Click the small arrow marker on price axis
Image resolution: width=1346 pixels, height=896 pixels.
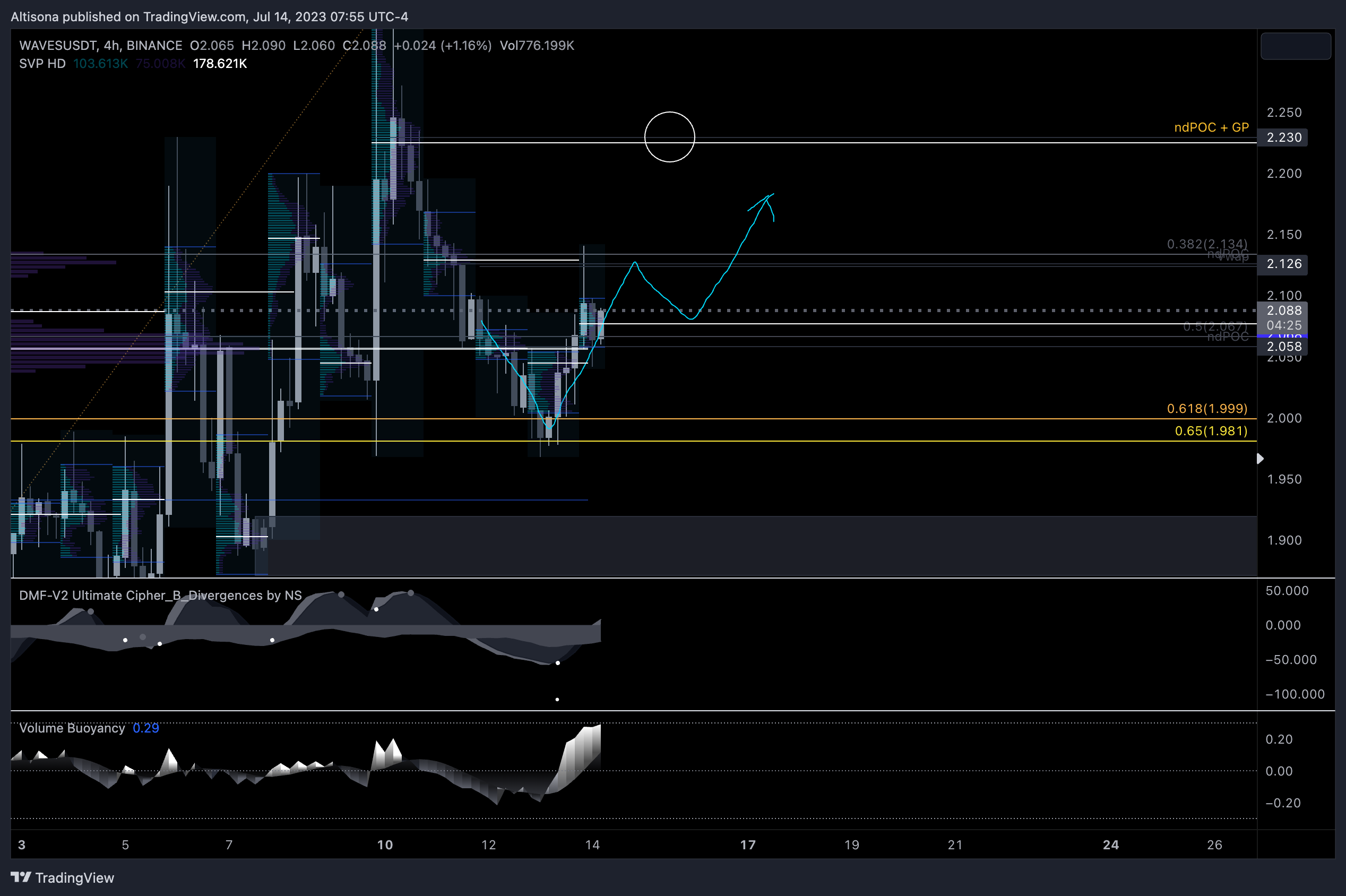click(x=1261, y=459)
